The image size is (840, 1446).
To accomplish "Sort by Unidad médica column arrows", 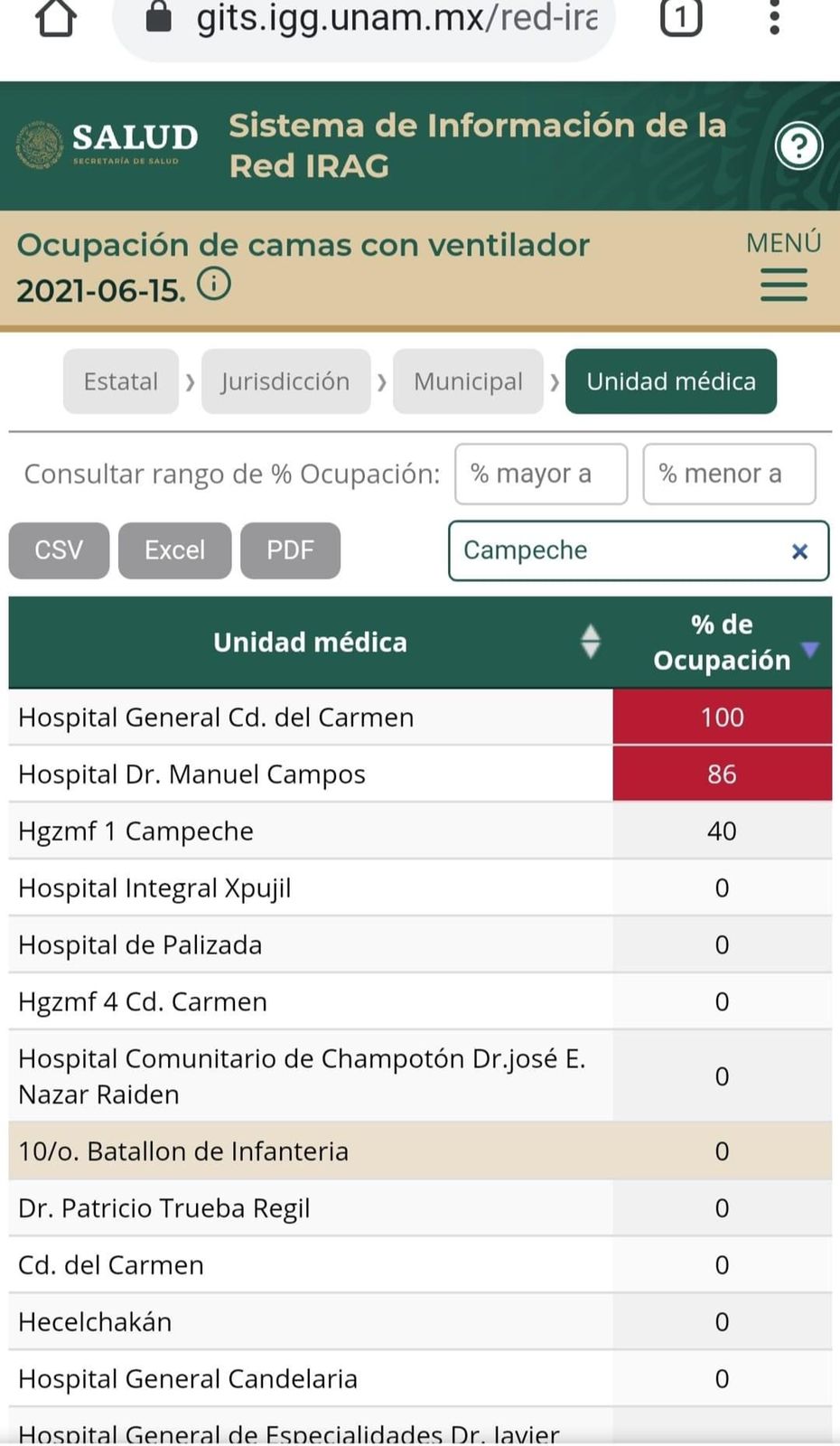I will (590, 642).
